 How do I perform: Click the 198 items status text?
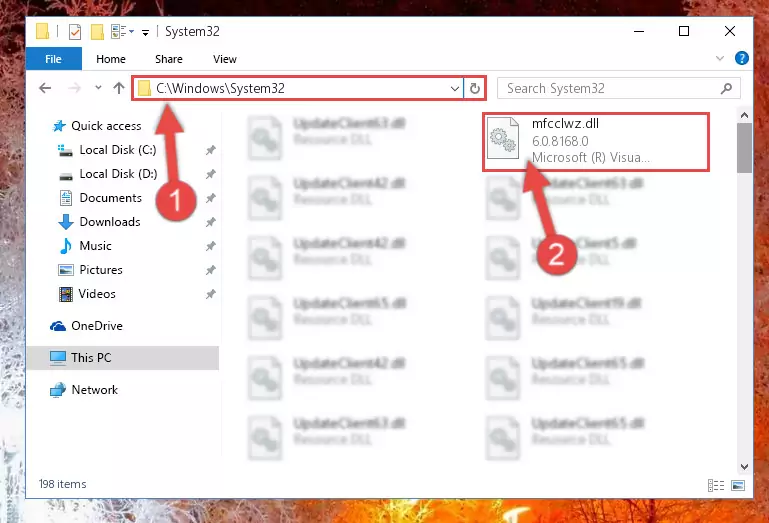click(62, 484)
